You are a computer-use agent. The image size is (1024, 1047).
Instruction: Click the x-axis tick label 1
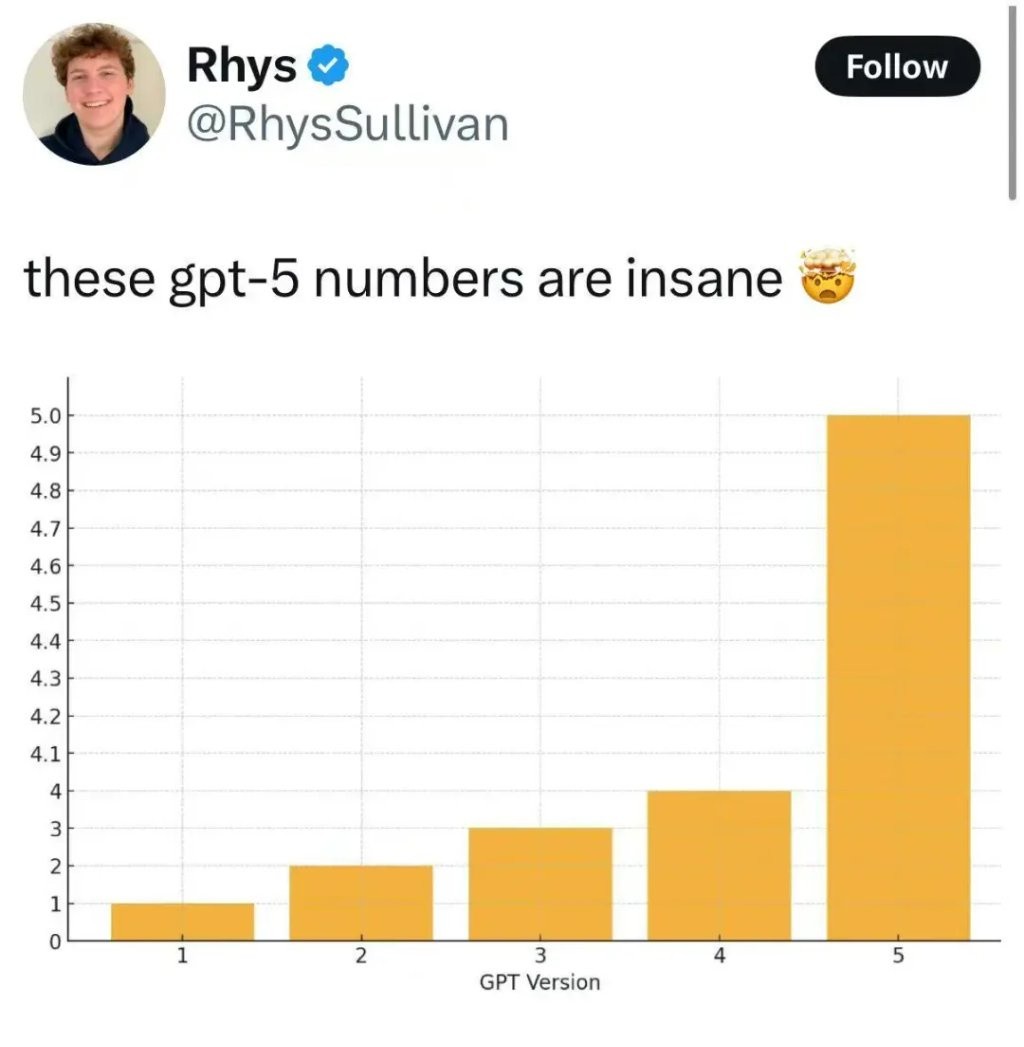[x=182, y=956]
